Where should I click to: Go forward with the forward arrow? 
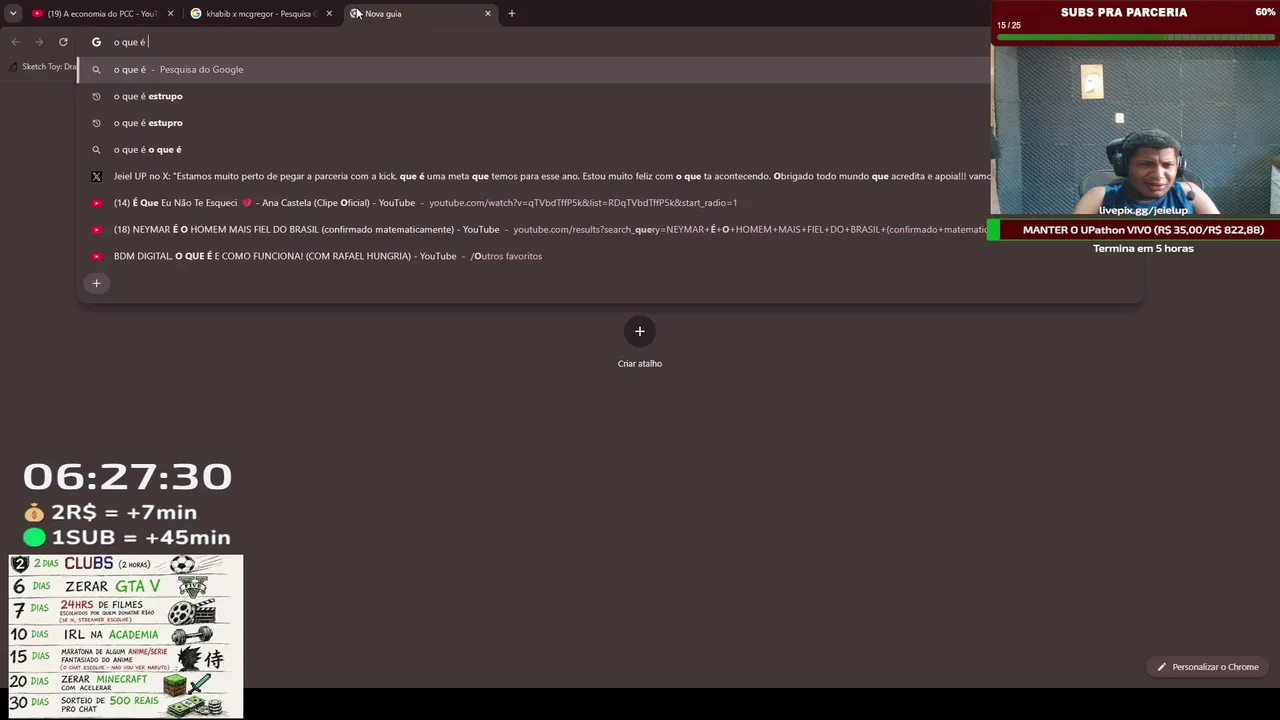pos(39,42)
